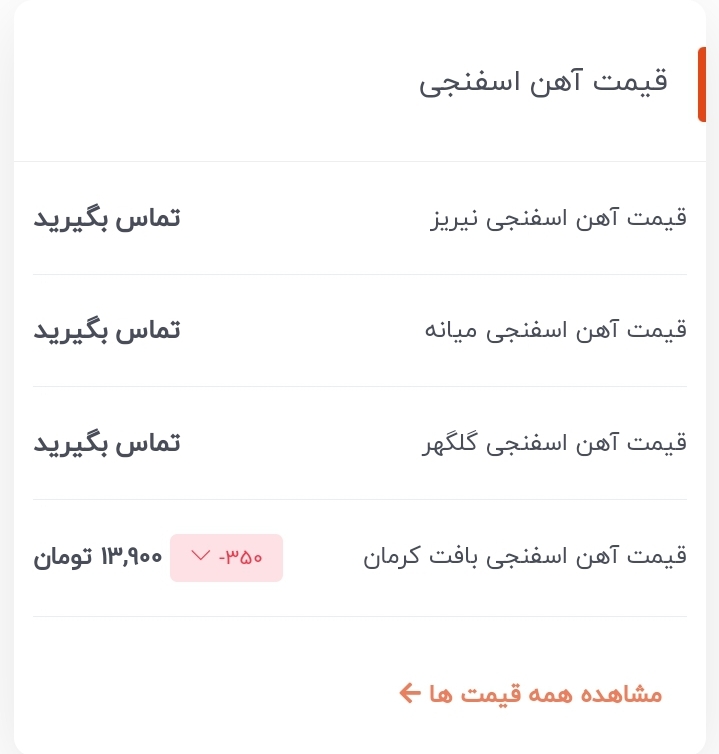The height and width of the screenshot is (754, 719).
Task: Tap تماس بگیرید next to گلگهر
Action: click(107, 443)
